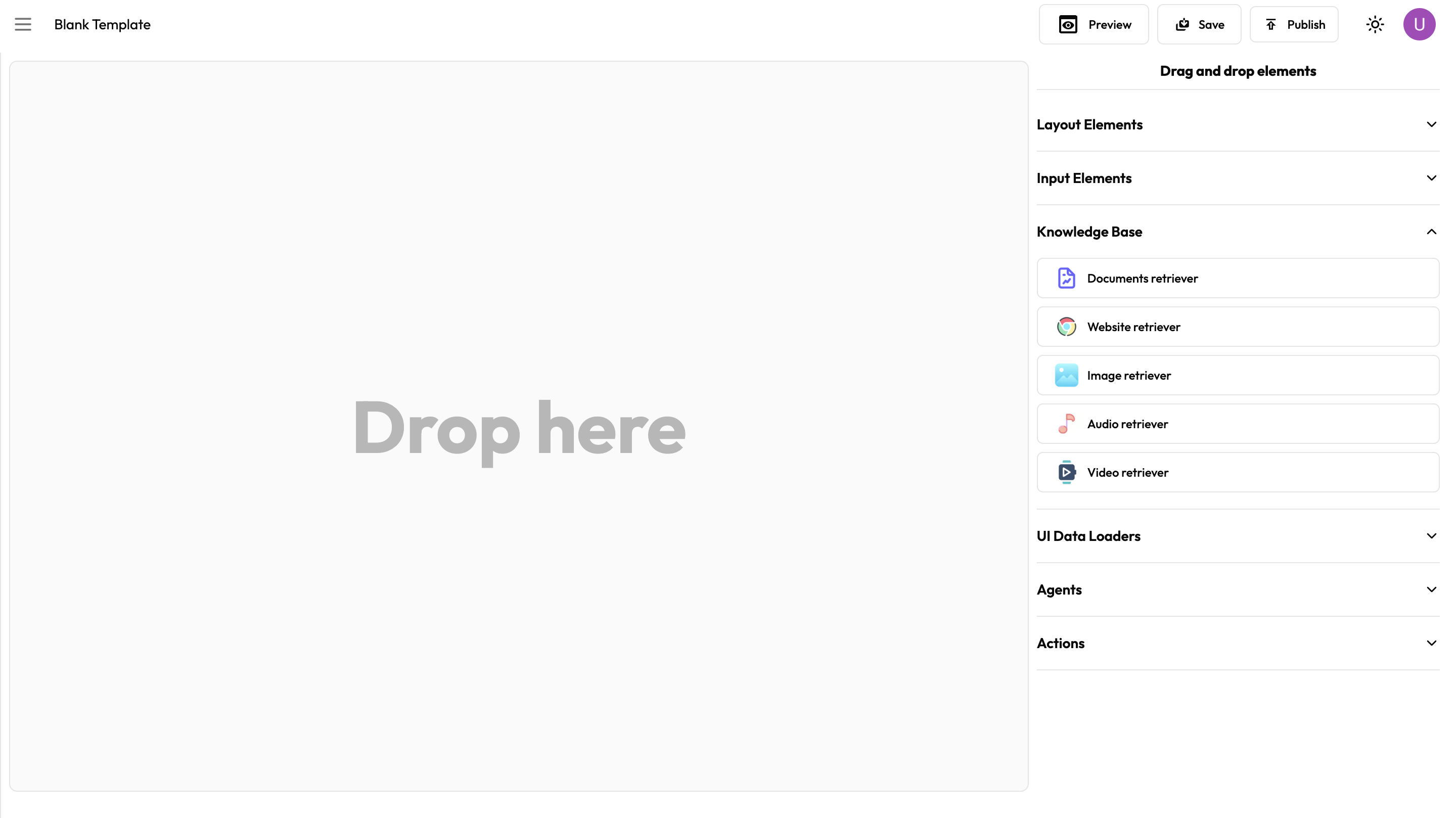Click the Website retriever Chrome icon
The height and width of the screenshot is (818, 1456).
point(1066,327)
